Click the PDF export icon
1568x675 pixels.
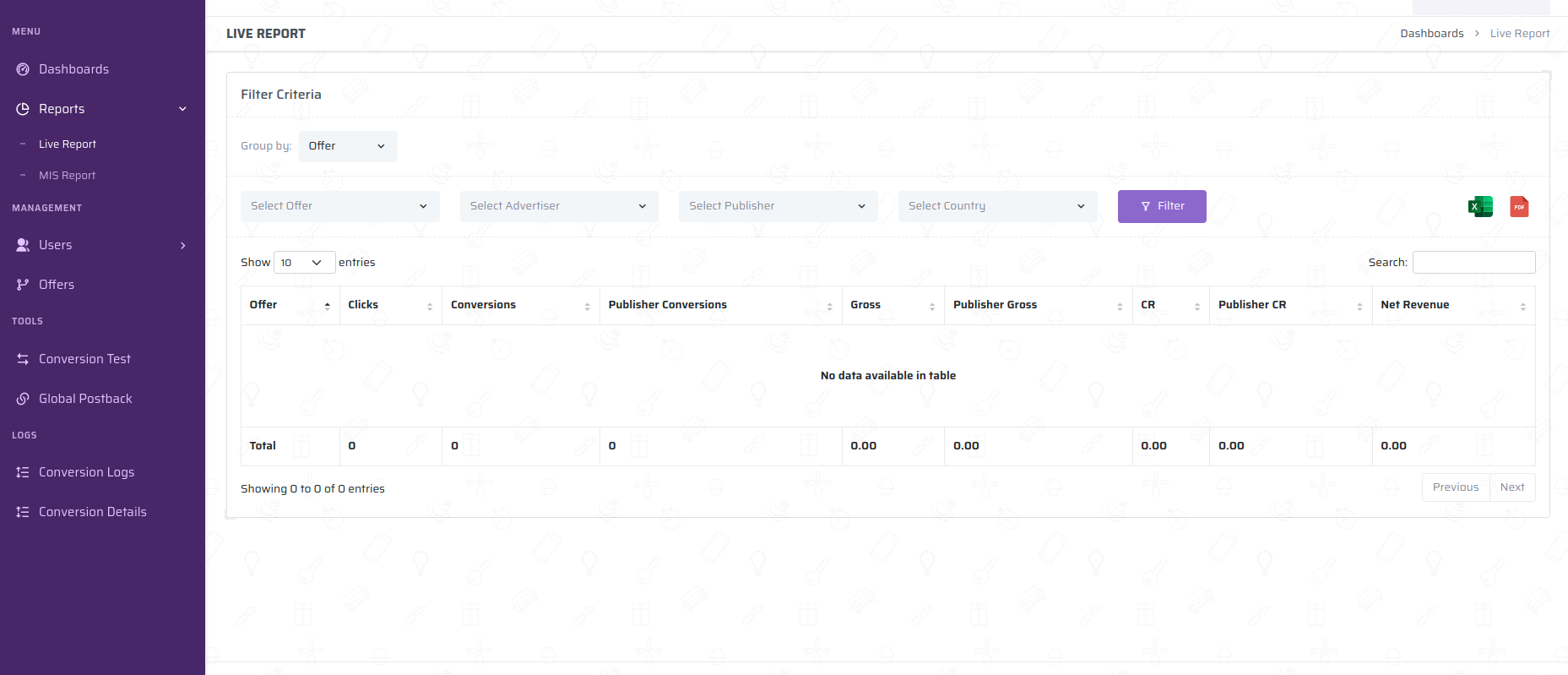1519,206
